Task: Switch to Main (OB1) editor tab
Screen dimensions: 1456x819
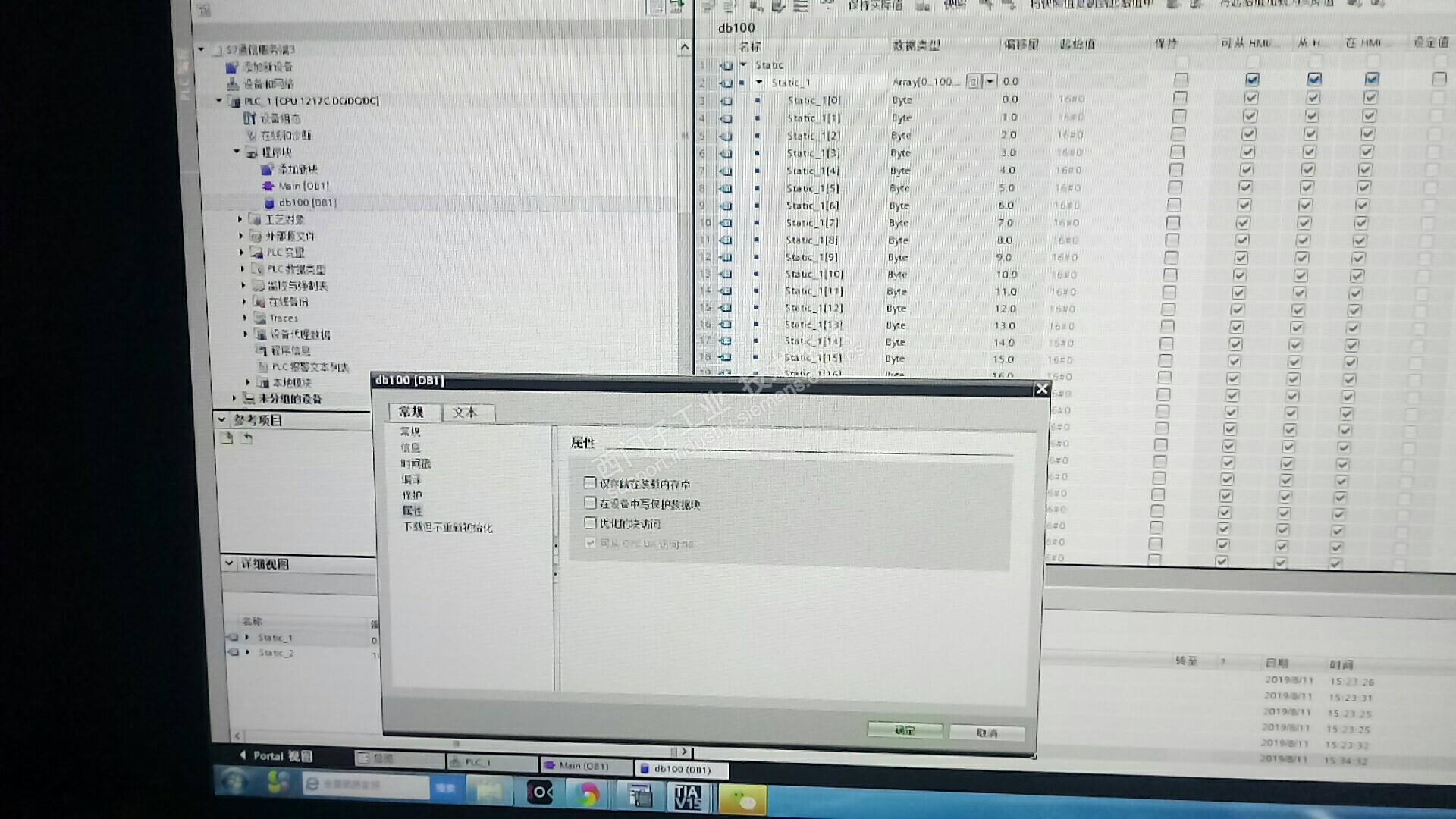Action: (x=582, y=766)
